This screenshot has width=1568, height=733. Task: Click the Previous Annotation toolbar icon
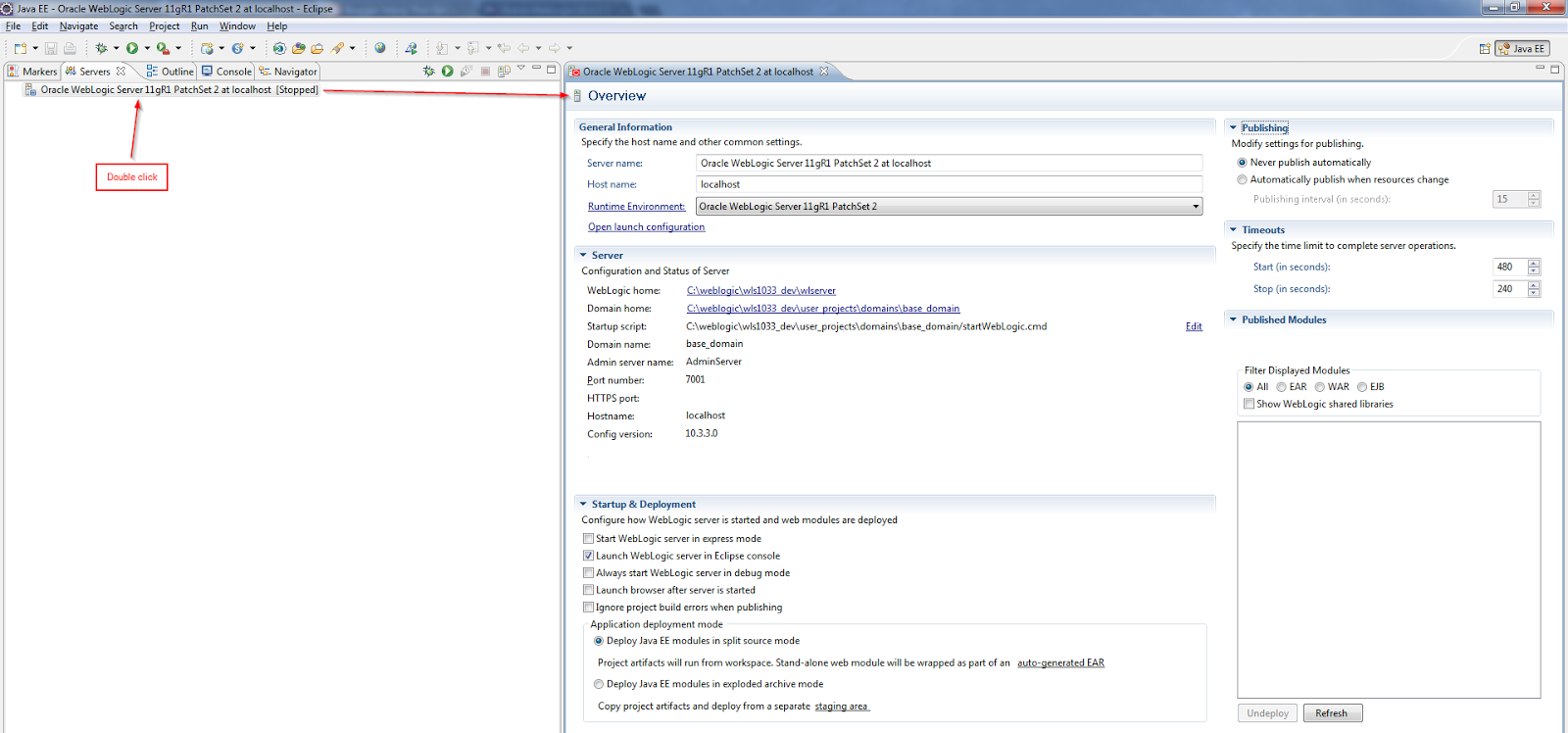point(473,48)
